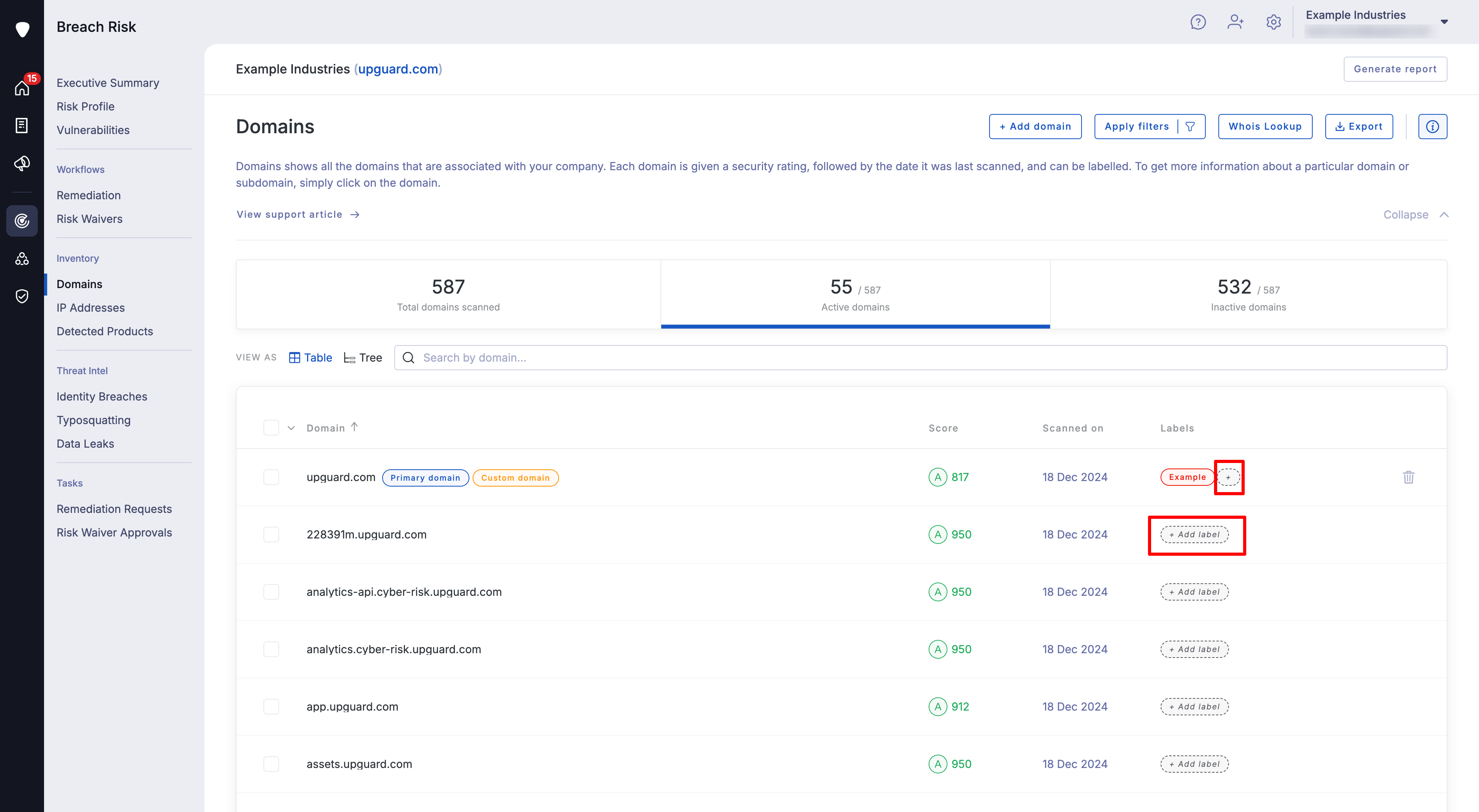This screenshot has width=1479, height=812.
Task: Click the Add domain button
Action: tap(1035, 126)
